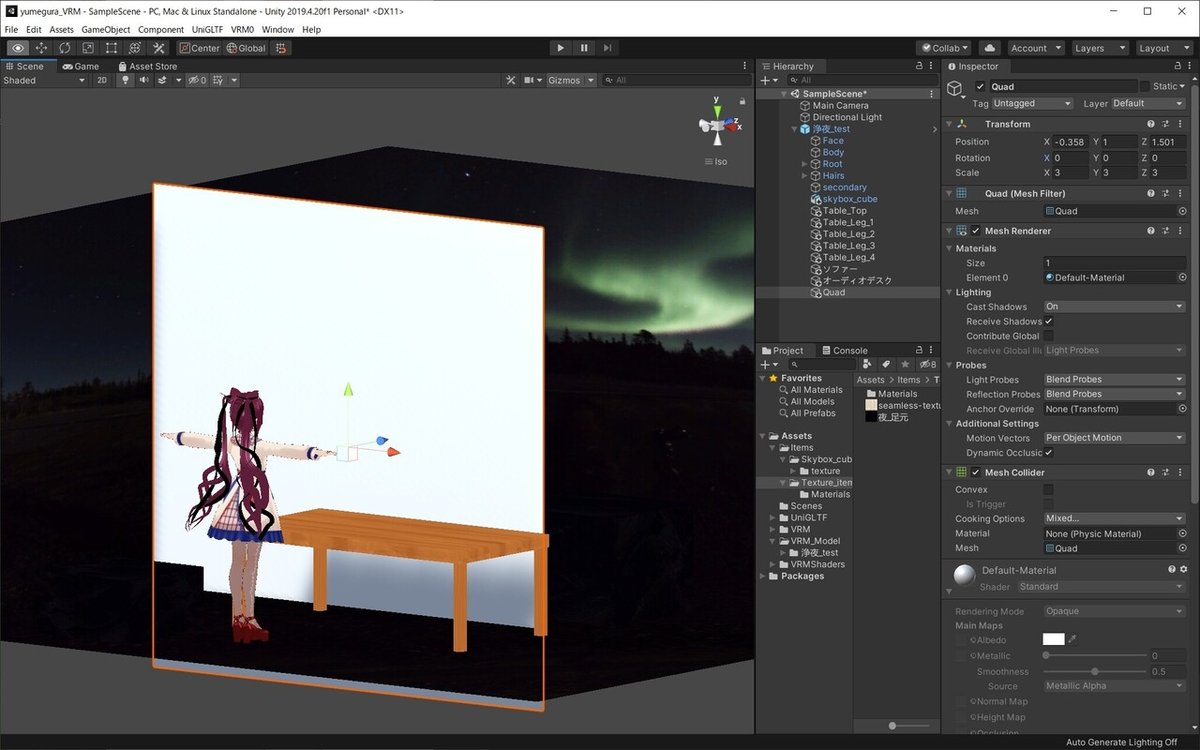The width and height of the screenshot is (1200, 750).
Task: Step one frame forward
Action: 608,48
